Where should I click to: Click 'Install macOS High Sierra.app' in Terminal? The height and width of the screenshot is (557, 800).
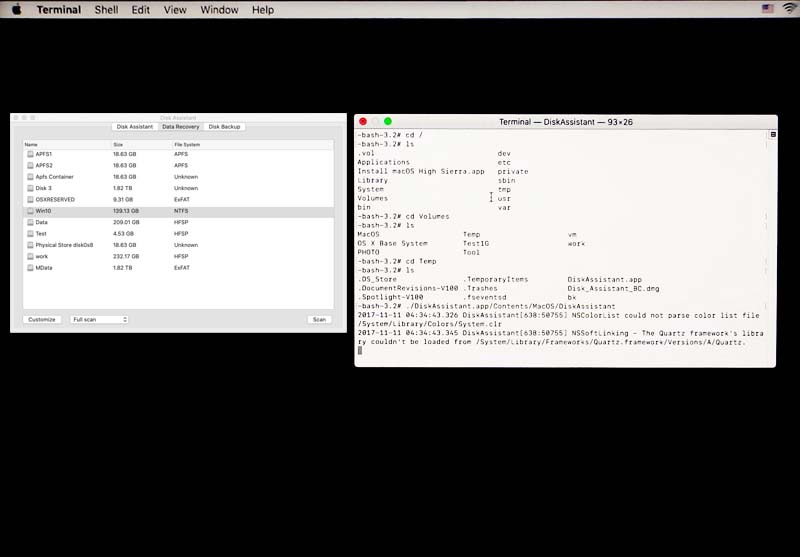421,171
